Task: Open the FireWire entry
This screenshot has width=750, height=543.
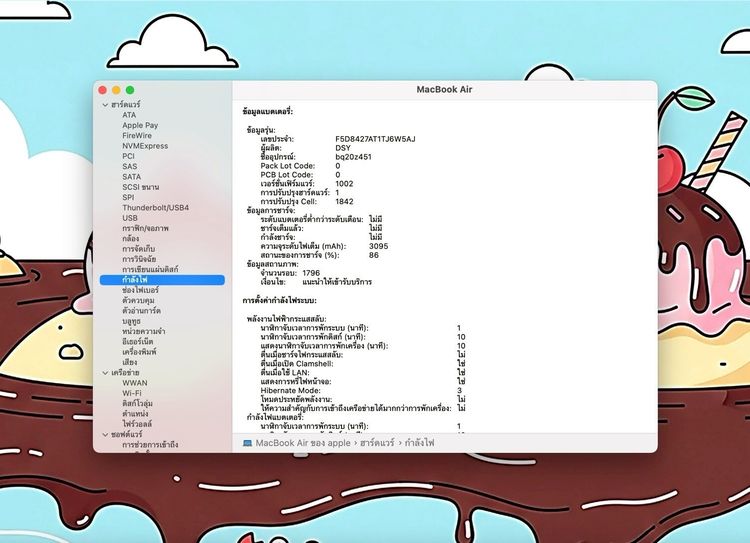Action: (x=137, y=136)
